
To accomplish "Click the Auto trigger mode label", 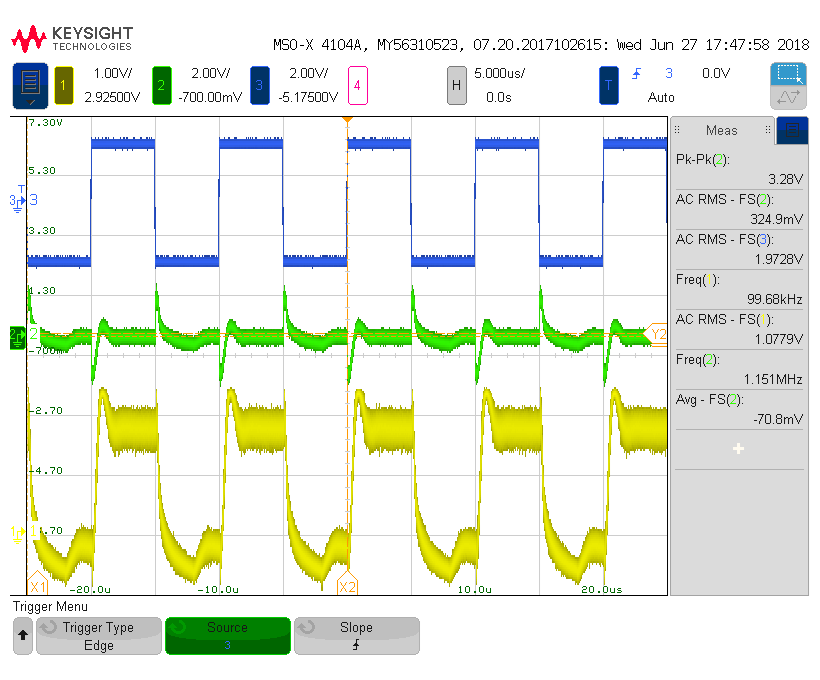I will (x=661, y=97).
